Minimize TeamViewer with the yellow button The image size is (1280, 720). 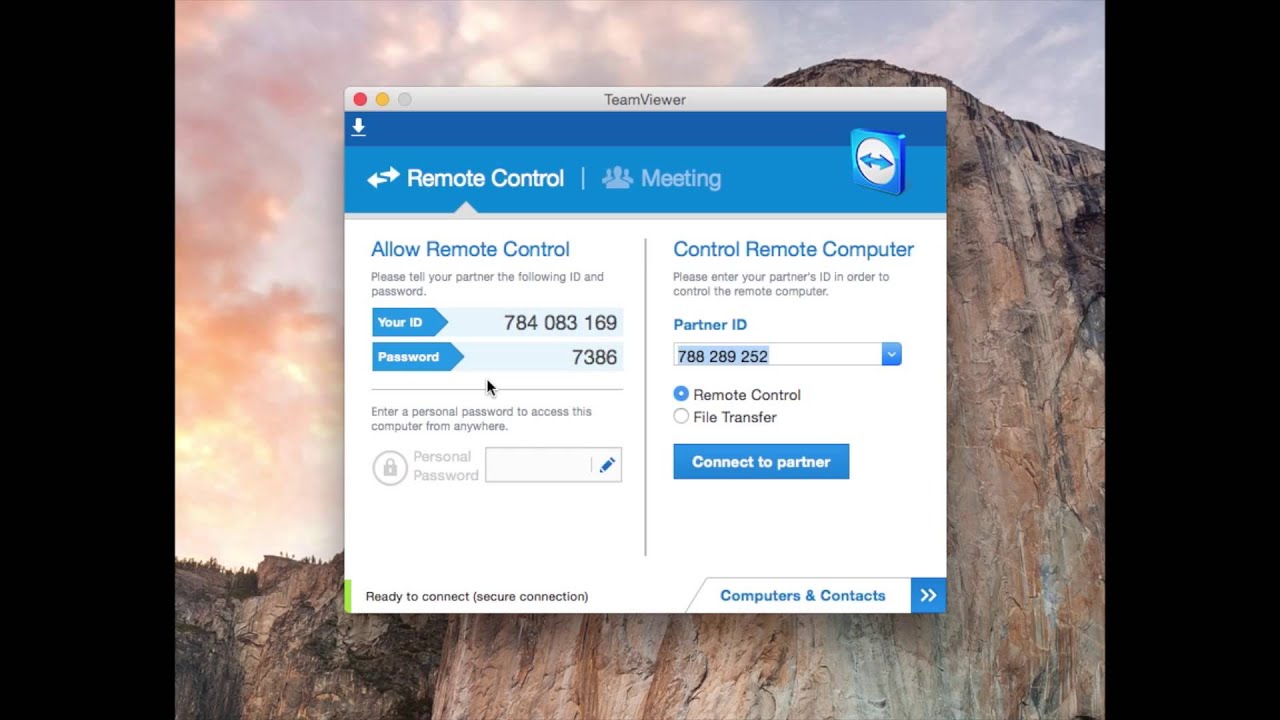point(382,99)
